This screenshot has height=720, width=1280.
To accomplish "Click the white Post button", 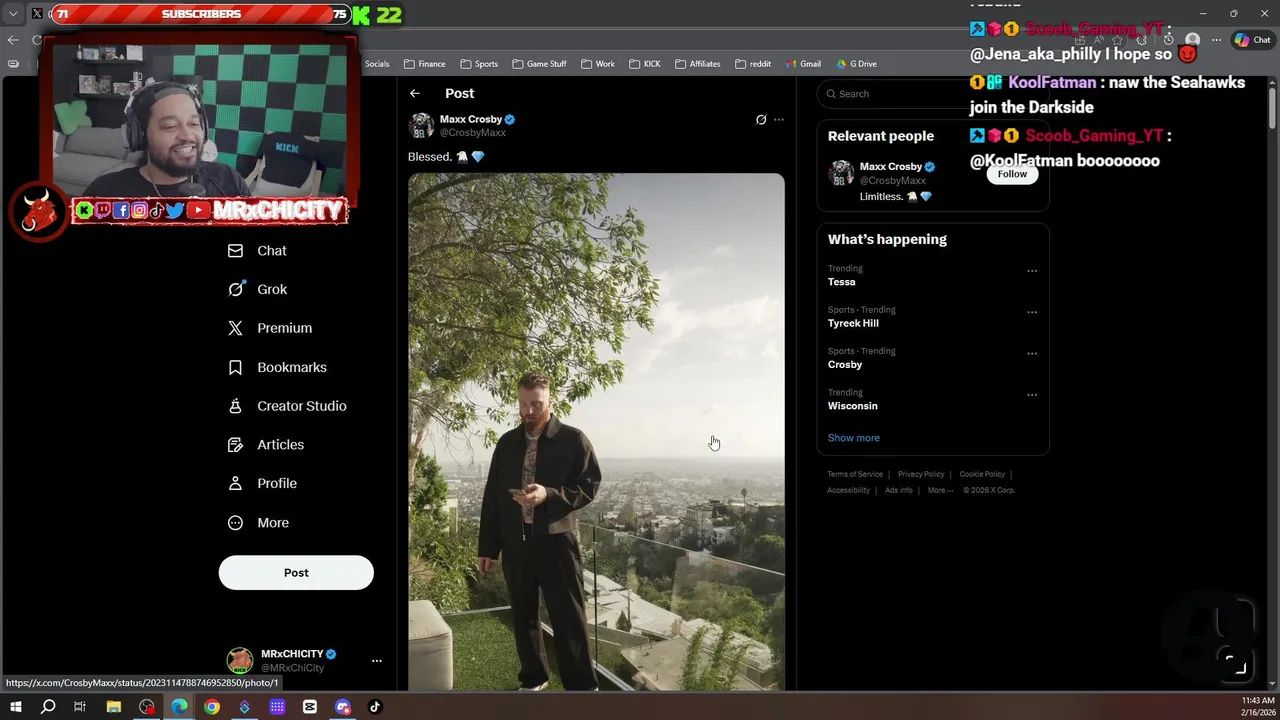I will 296,573.
